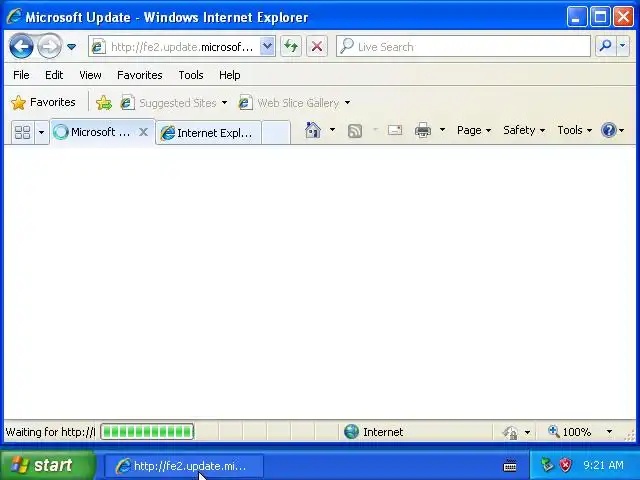The height and width of the screenshot is (480, 640).
Task: Click the Refresh page button
Action: tap(291, 47)
